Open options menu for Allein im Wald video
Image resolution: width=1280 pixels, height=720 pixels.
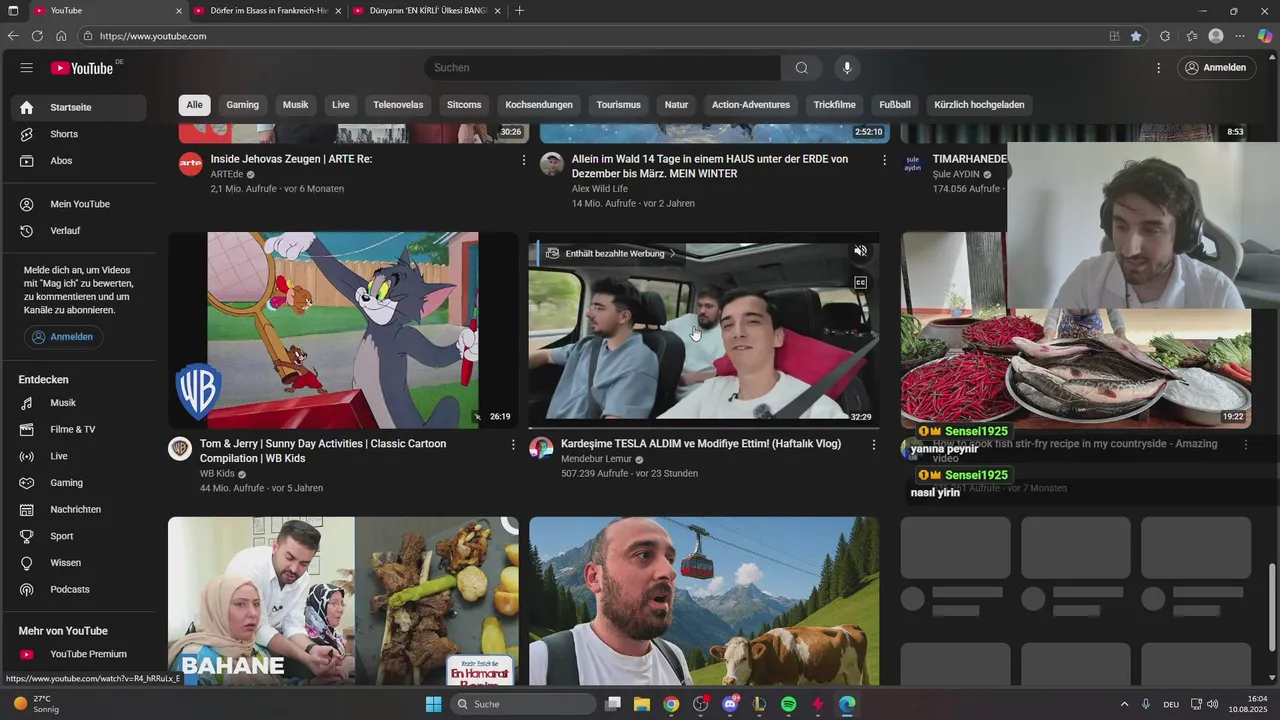click(884, 160)
